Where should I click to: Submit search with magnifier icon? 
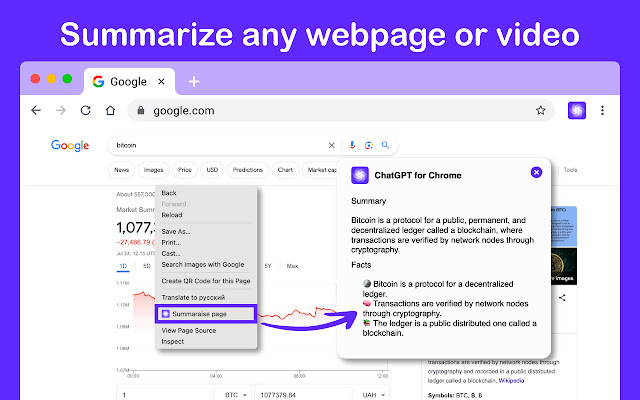click(385, 145)
